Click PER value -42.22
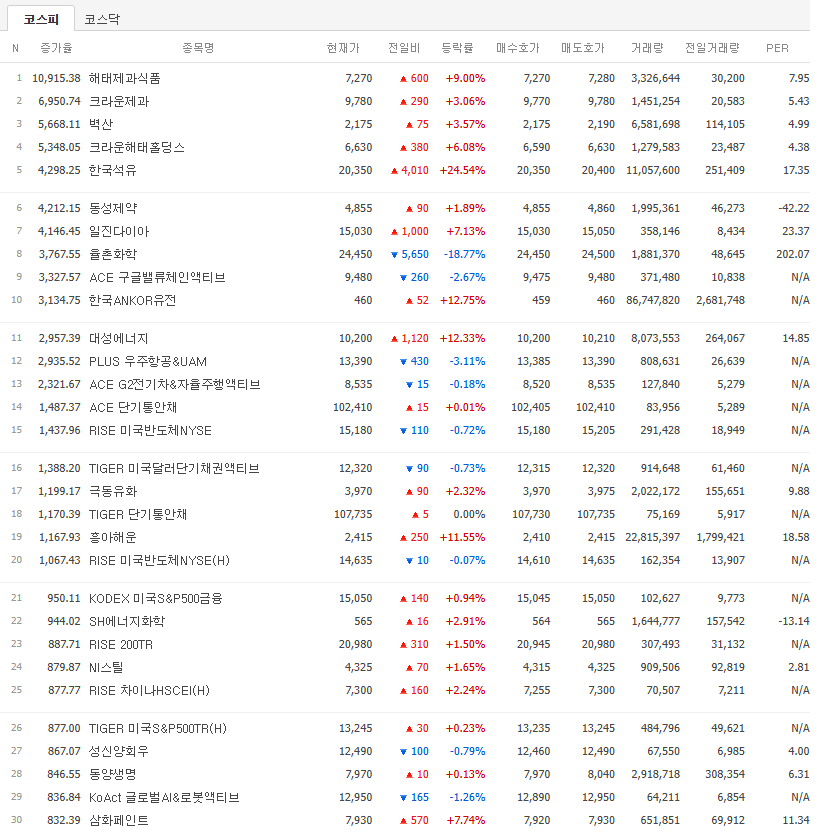 [x=794, y=208]
